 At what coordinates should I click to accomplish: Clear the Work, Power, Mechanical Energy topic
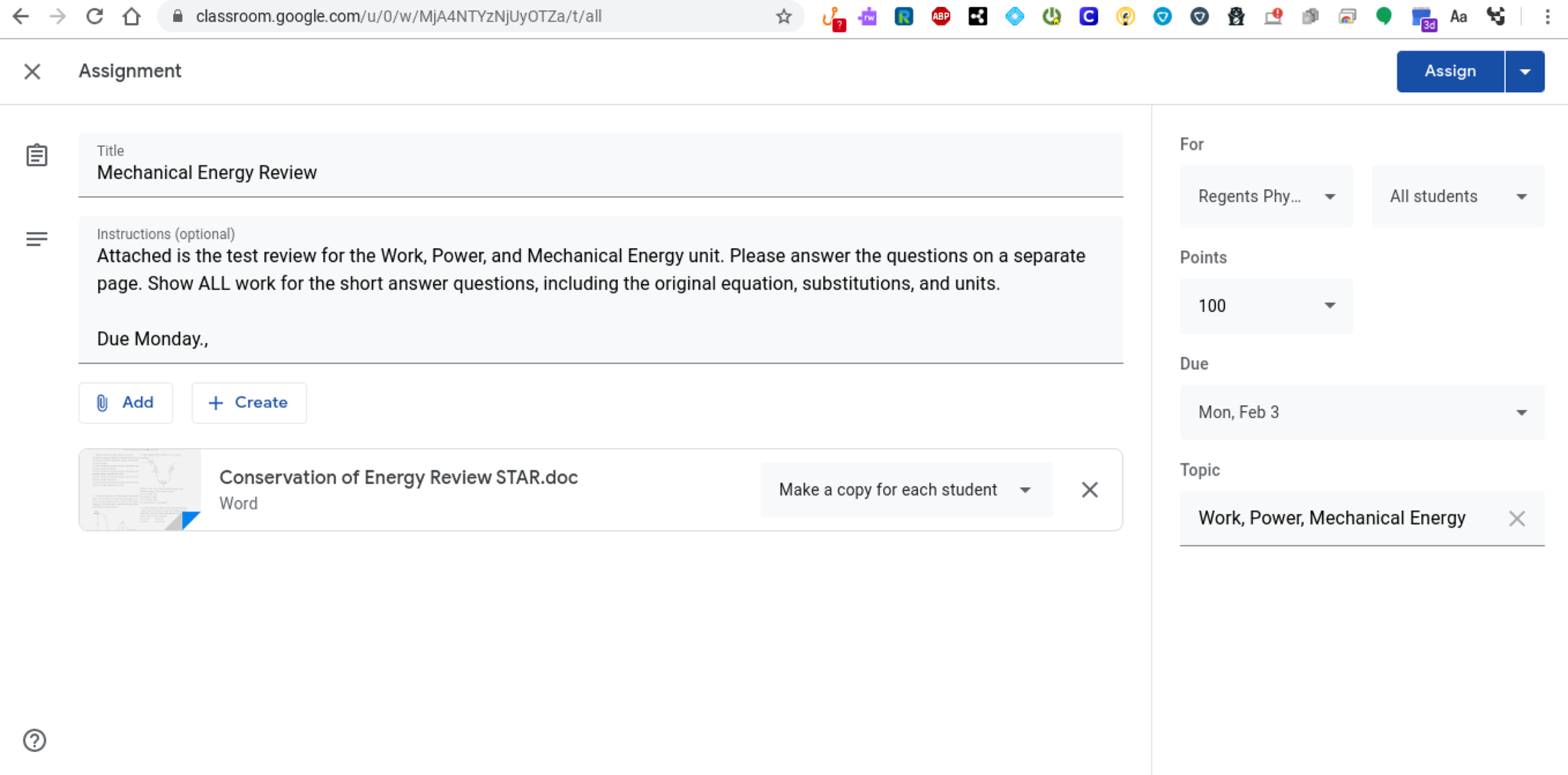pos(1516,518)
